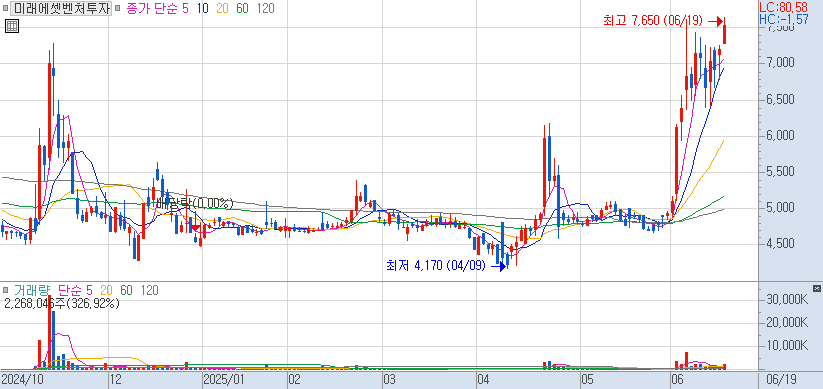Click the 4,500 price axis label
The image size is (823, 389).
click(x=779, y=244)
